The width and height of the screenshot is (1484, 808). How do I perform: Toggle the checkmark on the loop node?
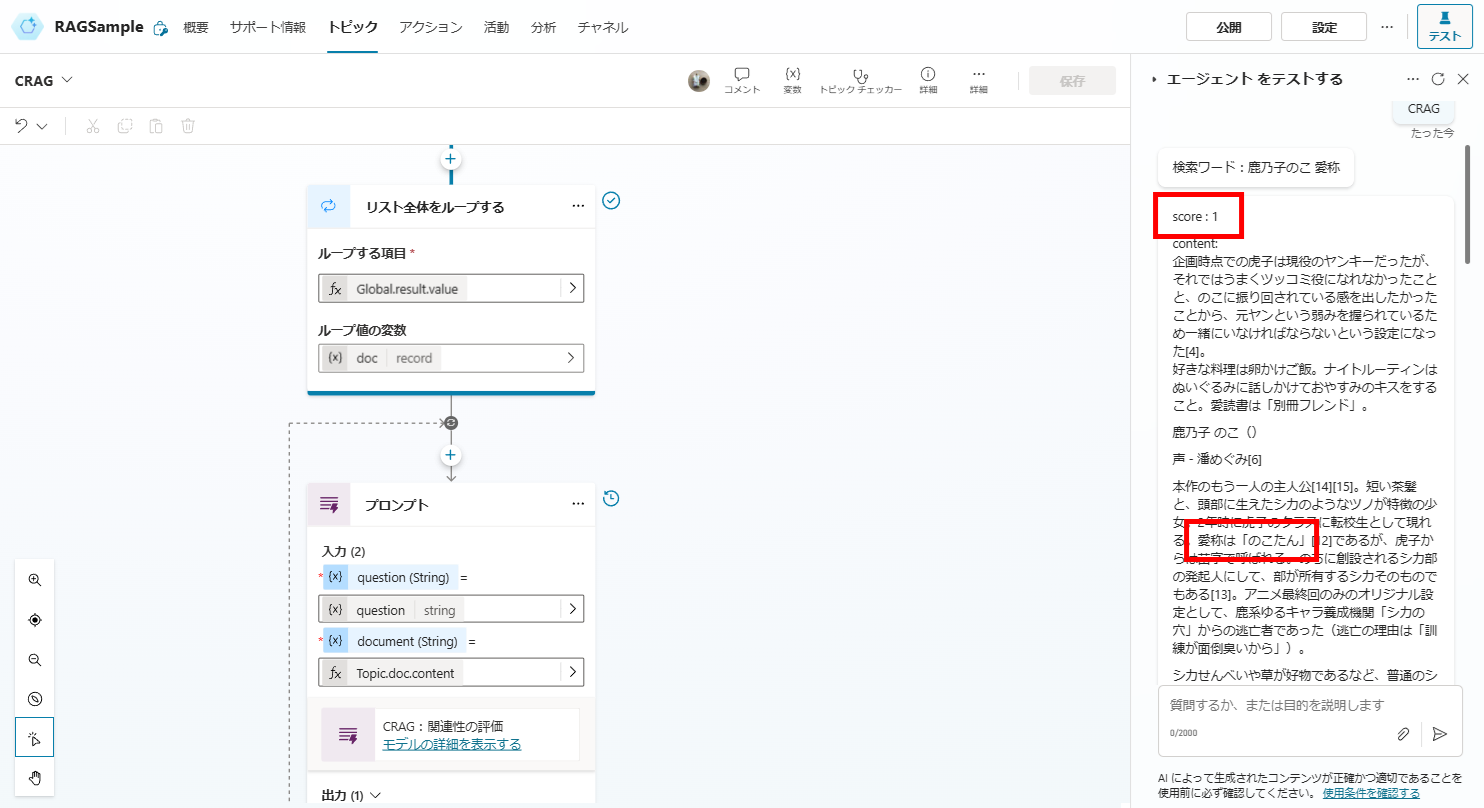611,200
